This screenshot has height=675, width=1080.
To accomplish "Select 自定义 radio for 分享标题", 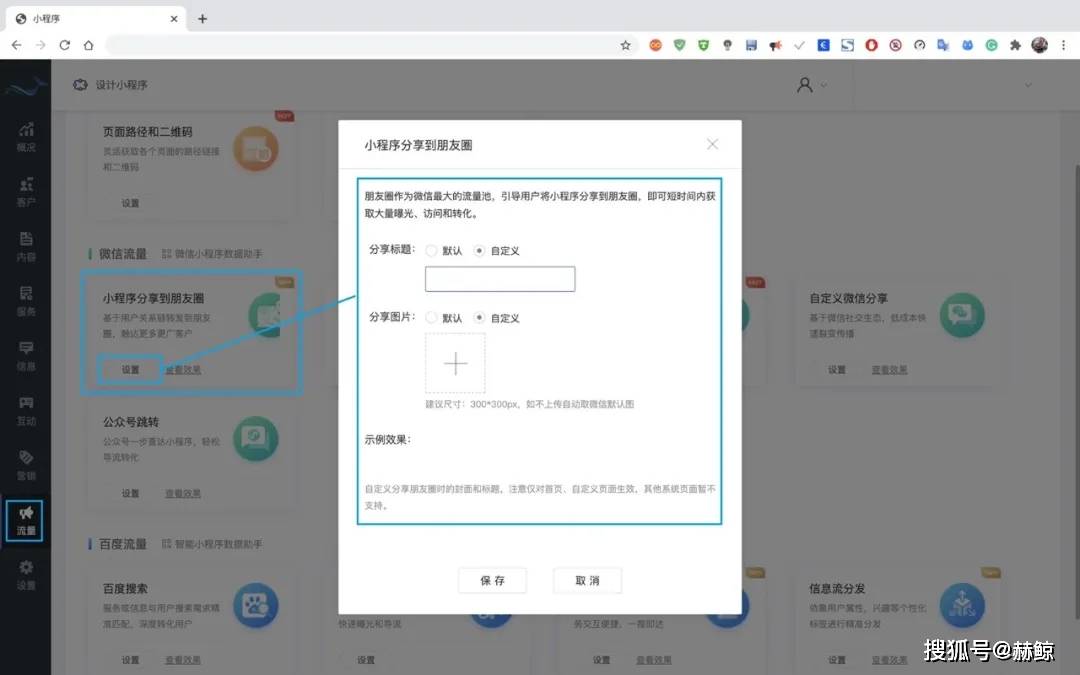I will click(480, 250).
